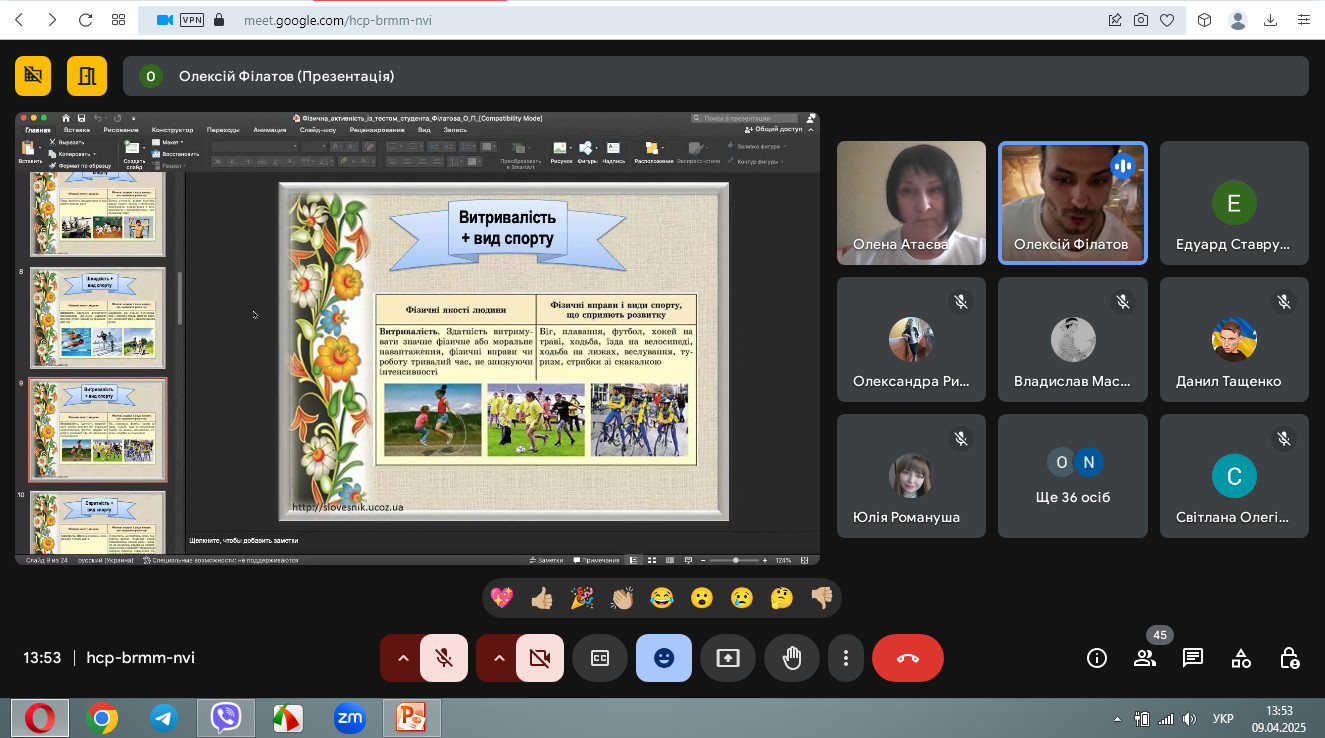Open browser downloads
This screenshot has width=1325, height=738.
1271,19
